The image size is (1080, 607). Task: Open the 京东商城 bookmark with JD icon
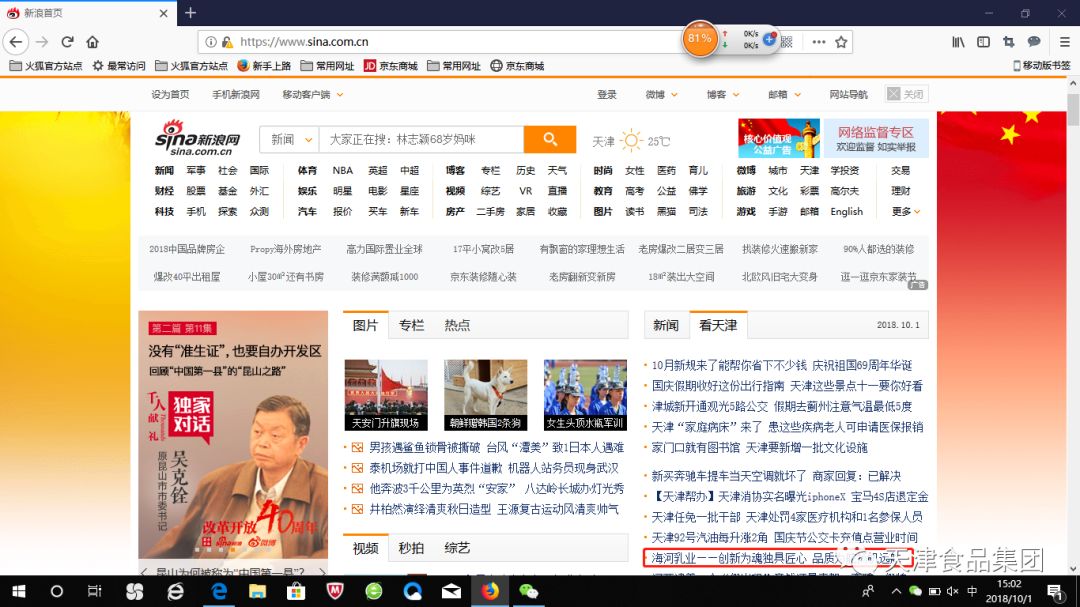coord(391,66)
